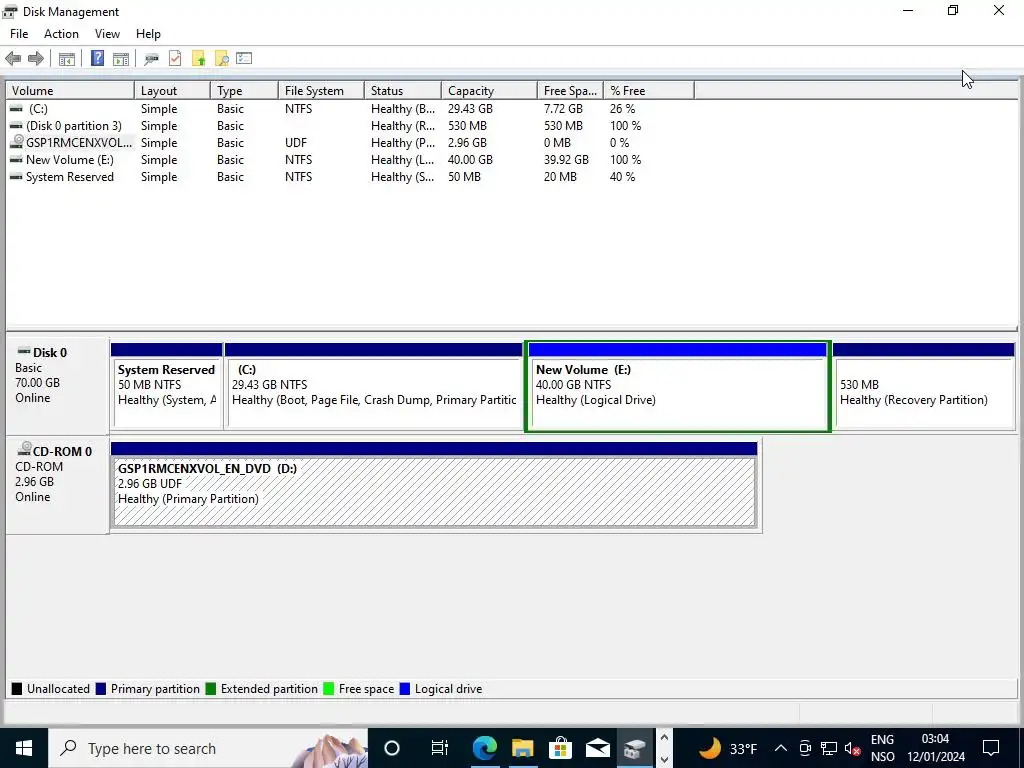Open the View menu
The image size is (1024, 768).
pos(107,34)
